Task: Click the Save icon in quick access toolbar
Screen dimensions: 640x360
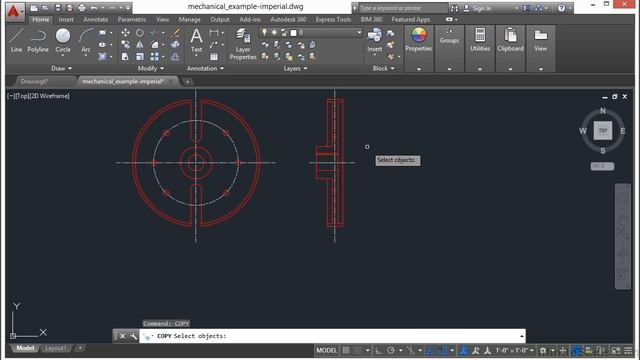Action: pyautogui.click(x=58, y=8)
